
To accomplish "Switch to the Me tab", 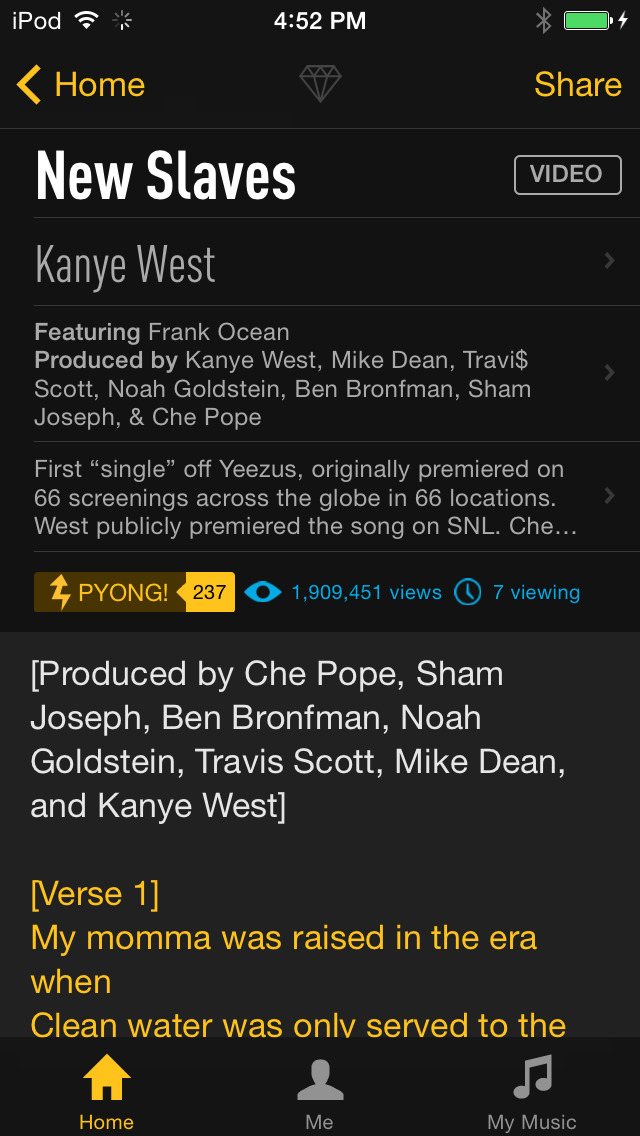I will 320,1090.
